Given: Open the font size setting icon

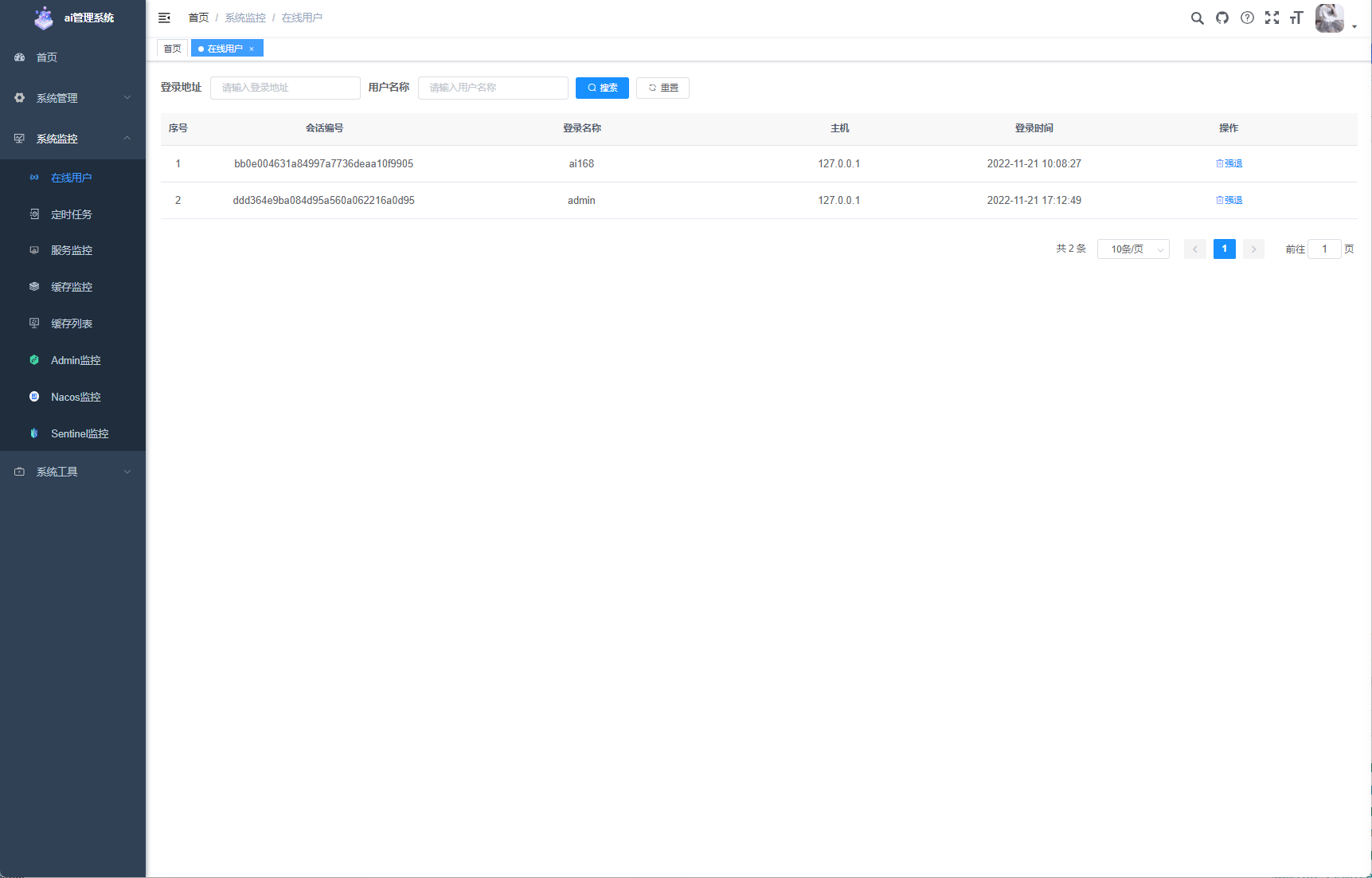Looking at the screenshot, I should click(x=1296, y=18).
